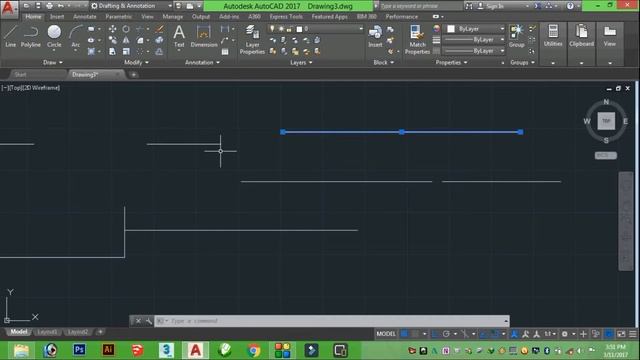Click the Erase tool icon

click(160, 29)
